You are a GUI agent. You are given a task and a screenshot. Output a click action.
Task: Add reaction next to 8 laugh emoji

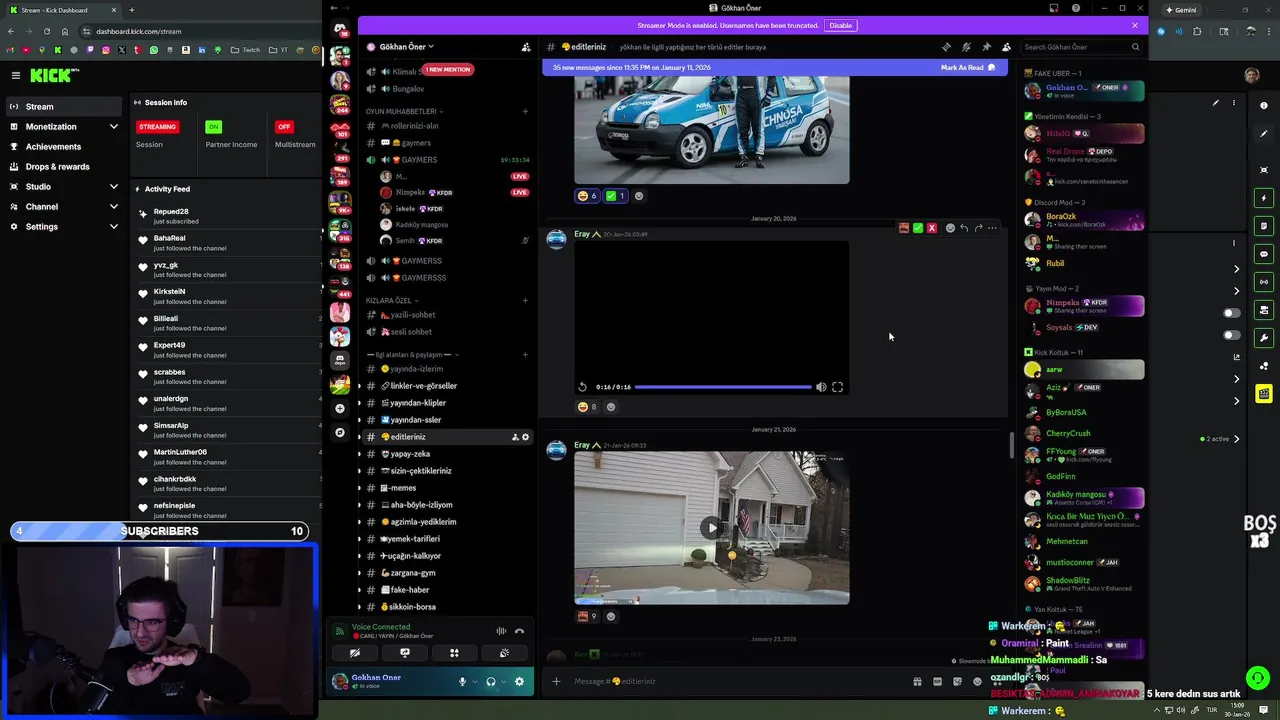tap(611, 407)
